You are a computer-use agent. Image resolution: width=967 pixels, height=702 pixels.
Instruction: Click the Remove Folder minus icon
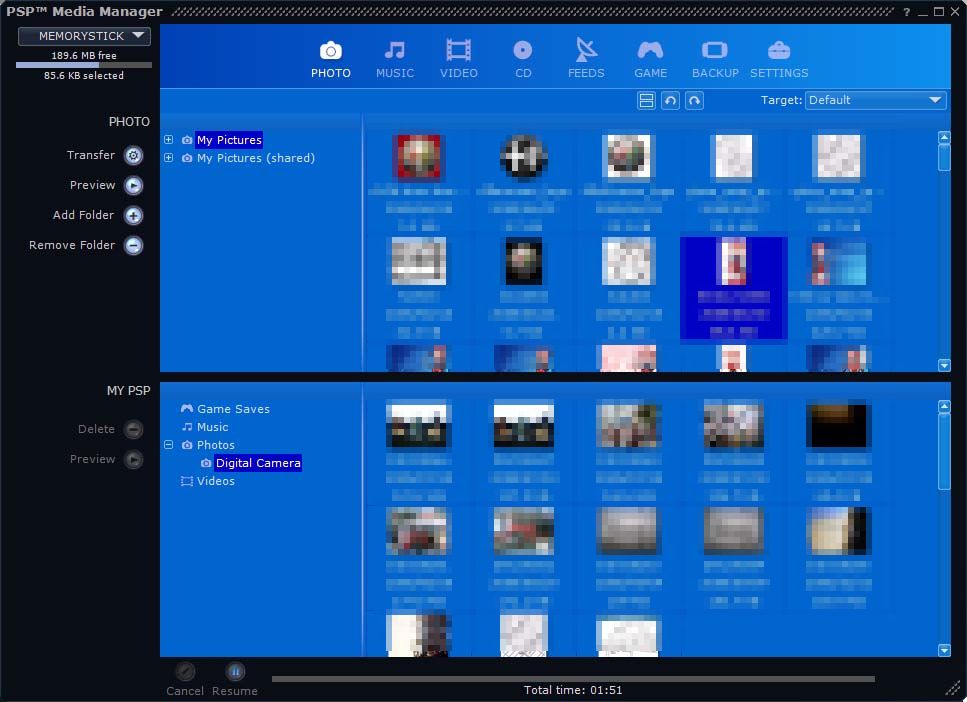coord(133,246)
